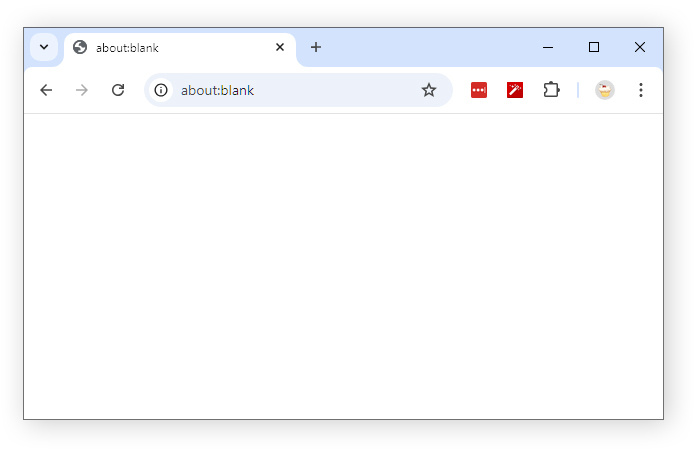This screenshot has height=454, width=695.
Task: Minimize the Chrome window
Action: pyautogui.click(x=548, y=47)
